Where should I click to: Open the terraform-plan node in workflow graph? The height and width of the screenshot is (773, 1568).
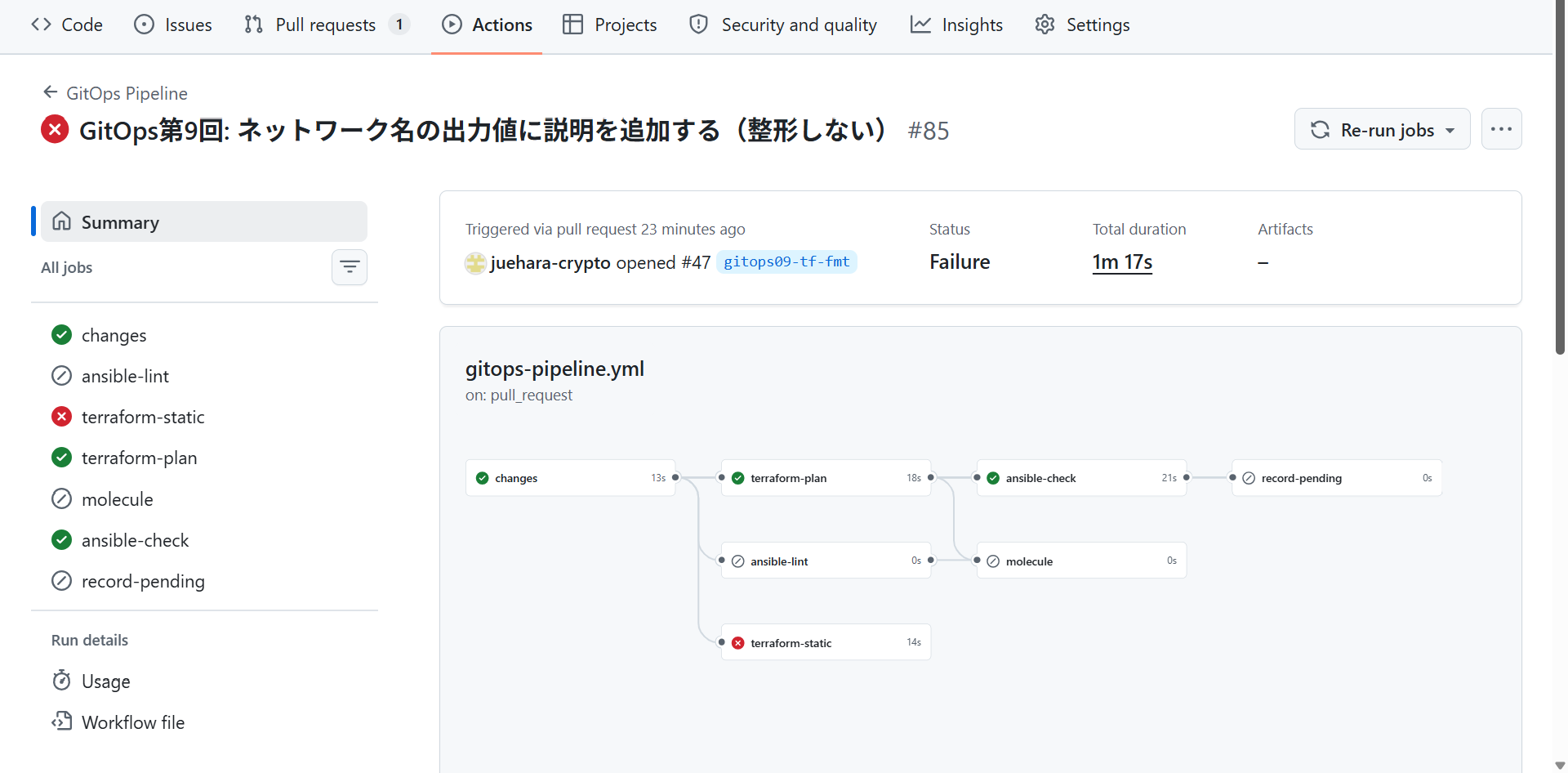[x=826, y=478]
